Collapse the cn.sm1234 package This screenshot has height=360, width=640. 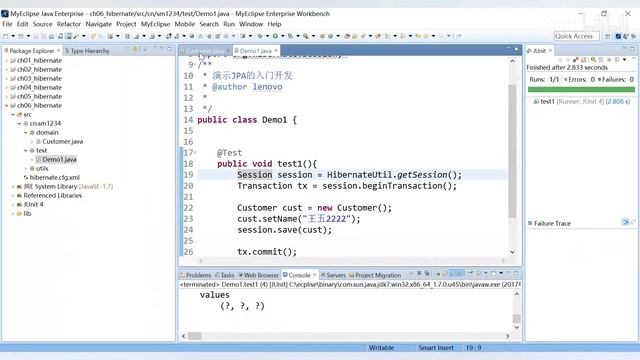tap(19, 123)
